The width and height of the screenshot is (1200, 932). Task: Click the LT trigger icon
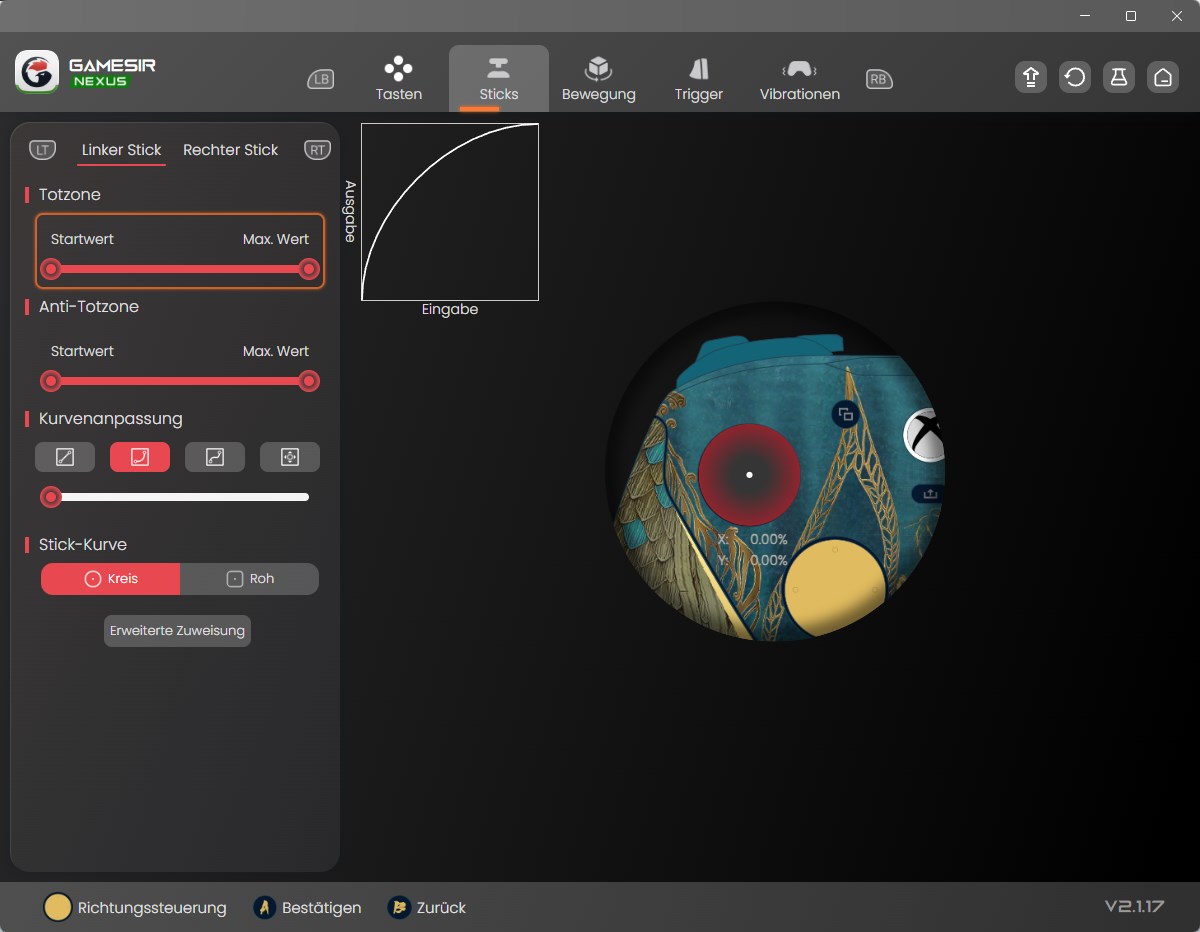click(x=42, y=150)
